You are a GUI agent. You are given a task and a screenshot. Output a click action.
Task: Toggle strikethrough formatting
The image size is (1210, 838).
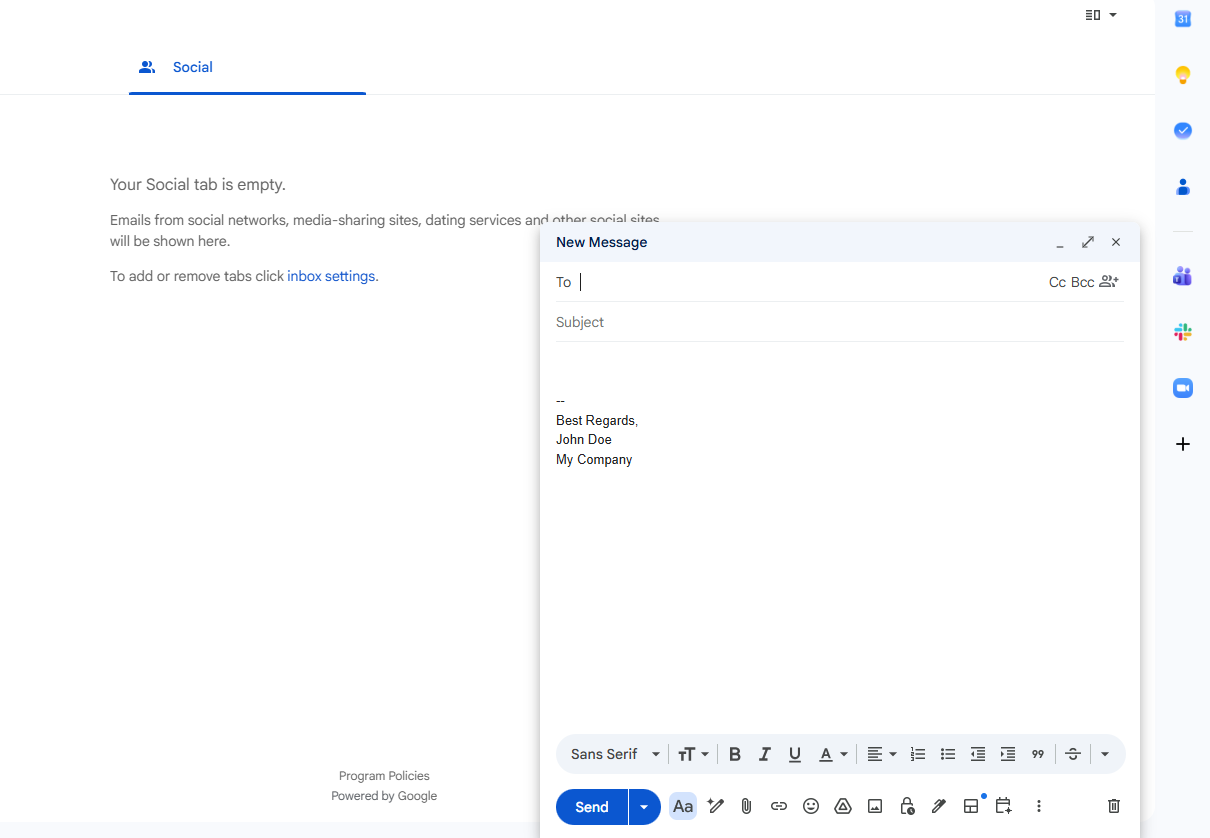pyautogui.click(x=1073, y=754)
